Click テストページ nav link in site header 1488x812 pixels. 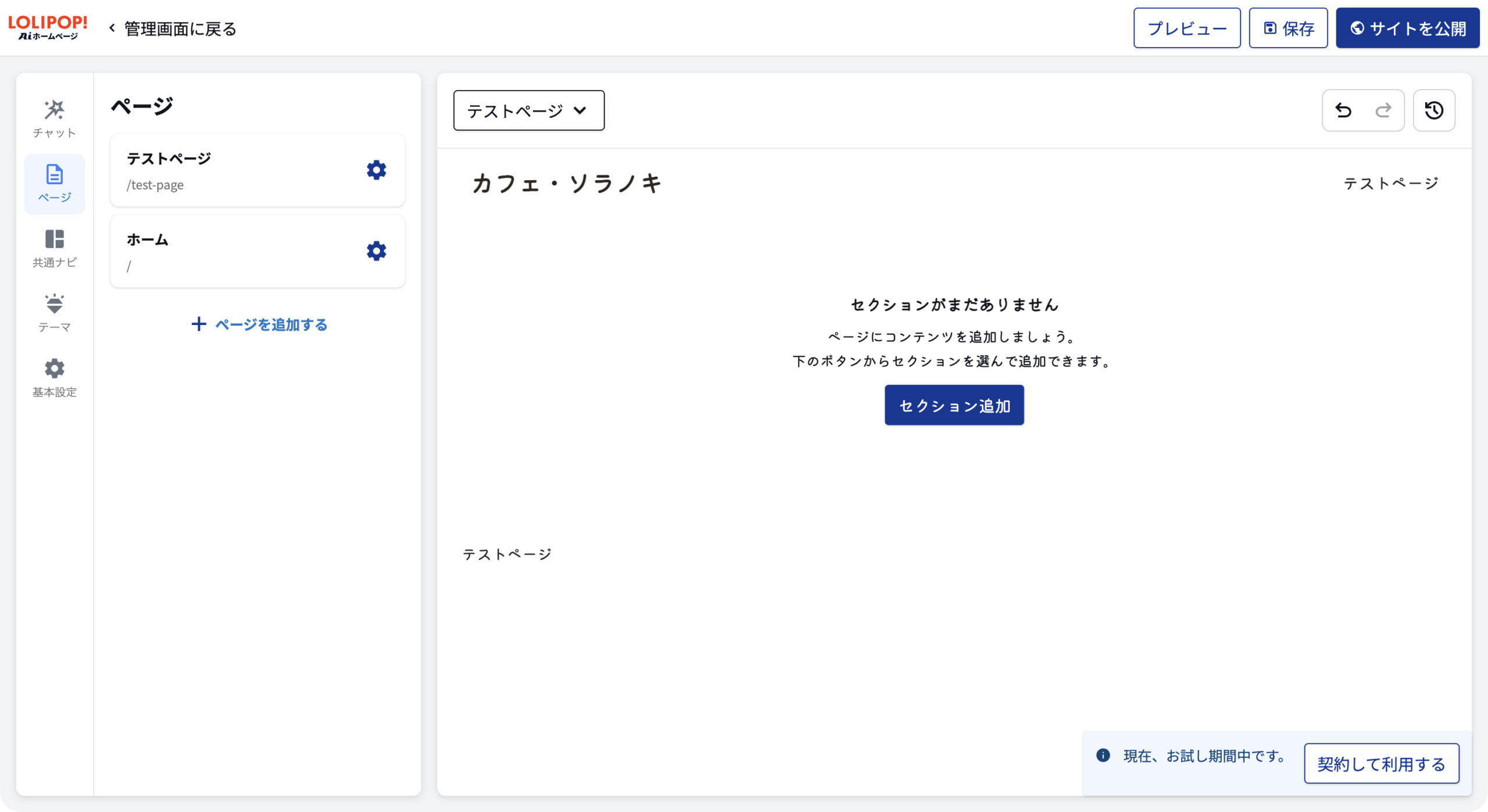tap(1390, 184)
